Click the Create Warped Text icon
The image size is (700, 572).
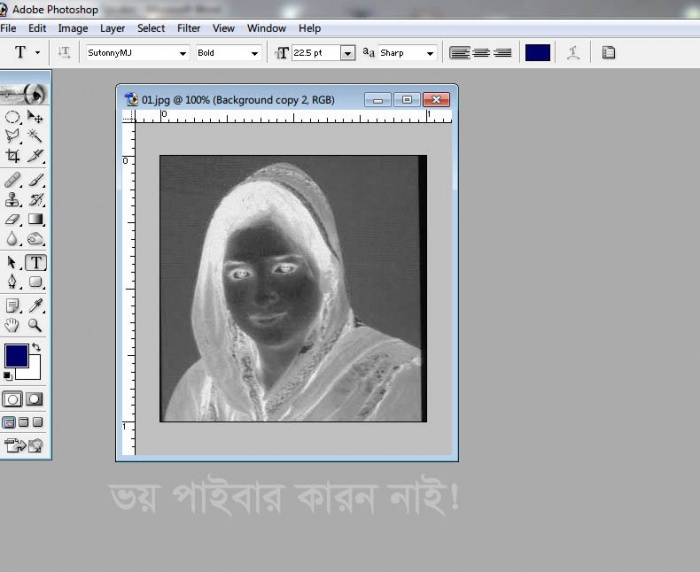point(573,52)
